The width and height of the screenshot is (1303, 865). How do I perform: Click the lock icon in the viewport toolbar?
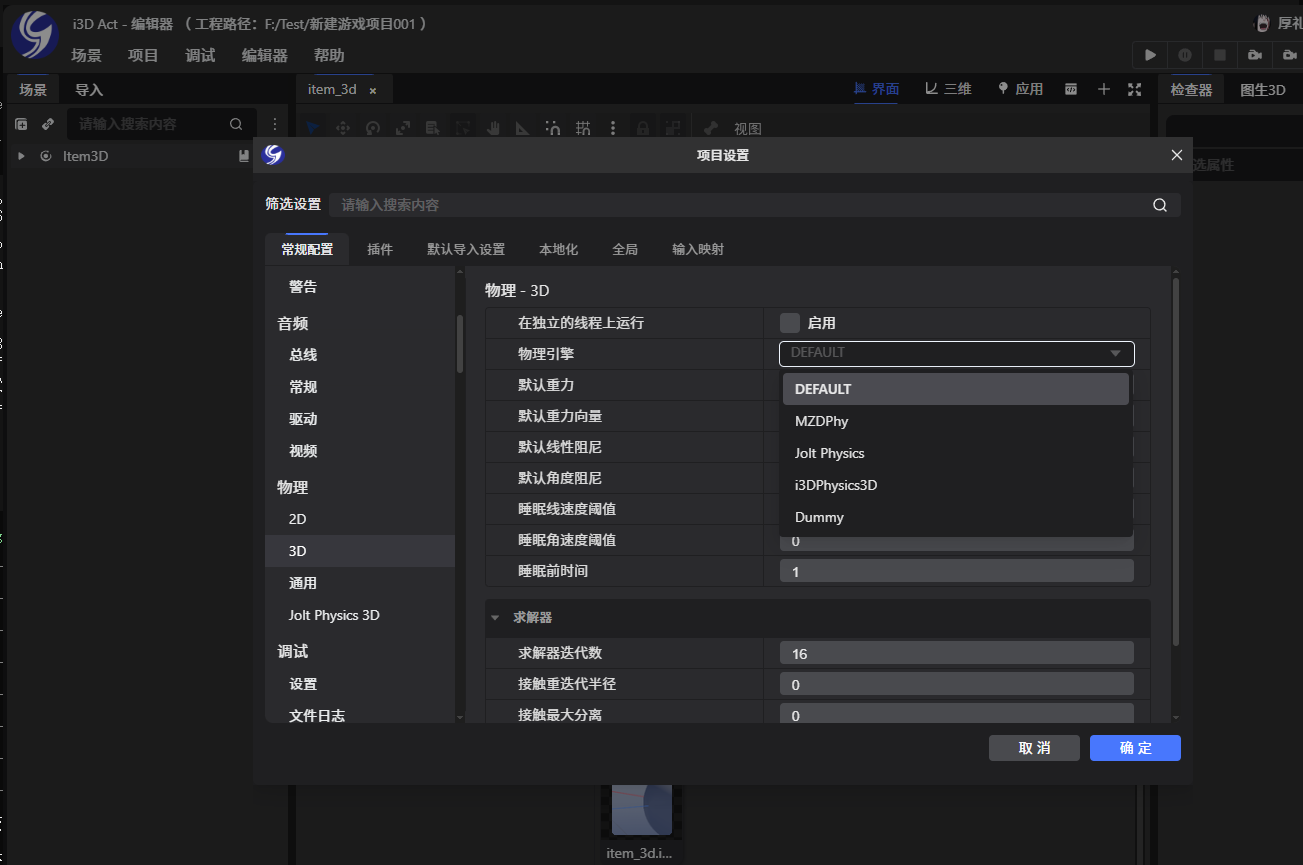tap(643, 128)
